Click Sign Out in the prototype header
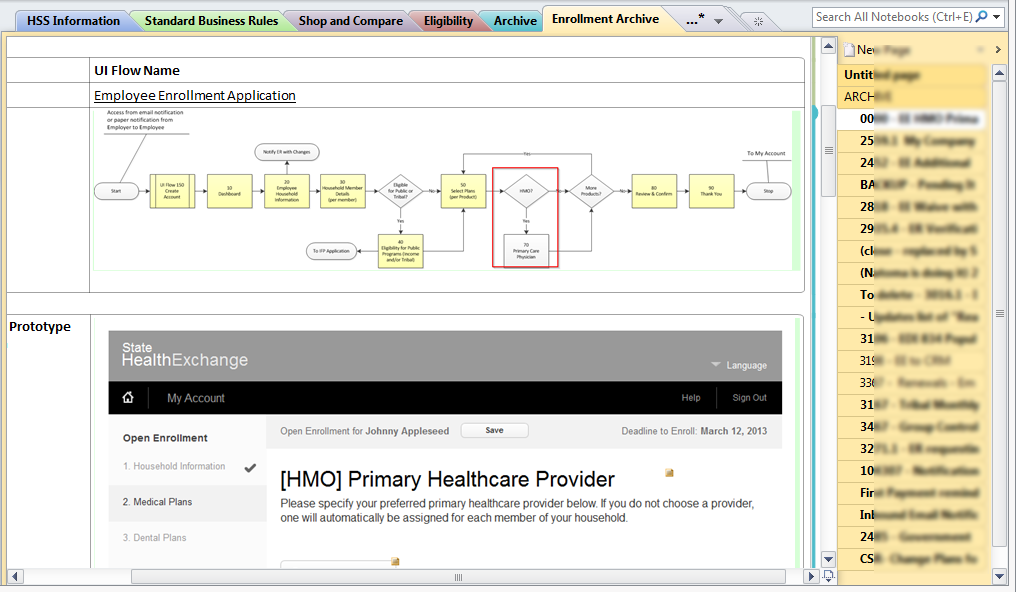This screenshot has width=1016, height=592. click(x=749, y=398)
